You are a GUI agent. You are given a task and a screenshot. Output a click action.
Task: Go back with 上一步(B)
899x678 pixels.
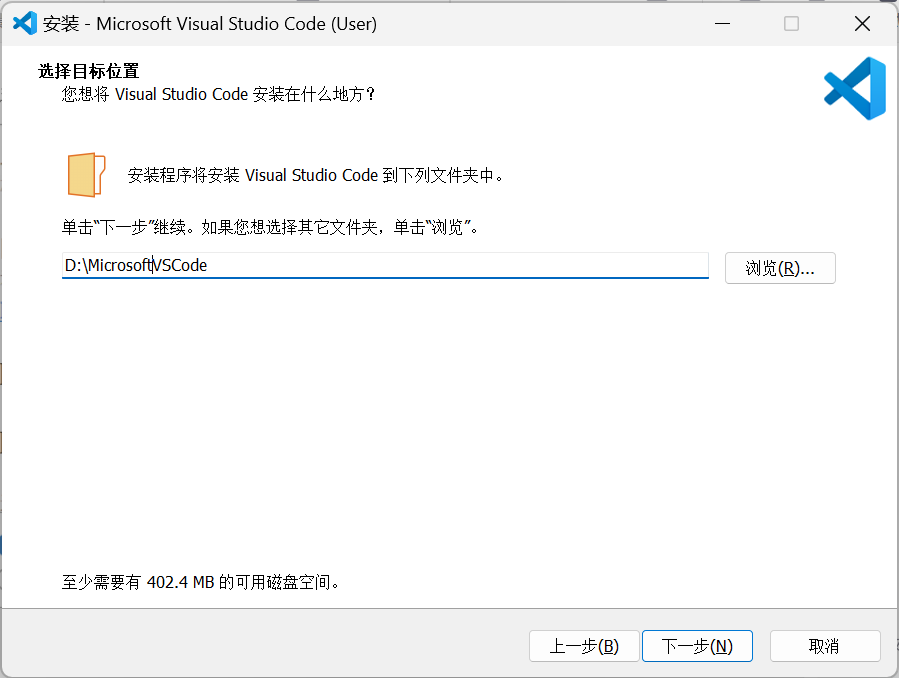coord(584,646)
